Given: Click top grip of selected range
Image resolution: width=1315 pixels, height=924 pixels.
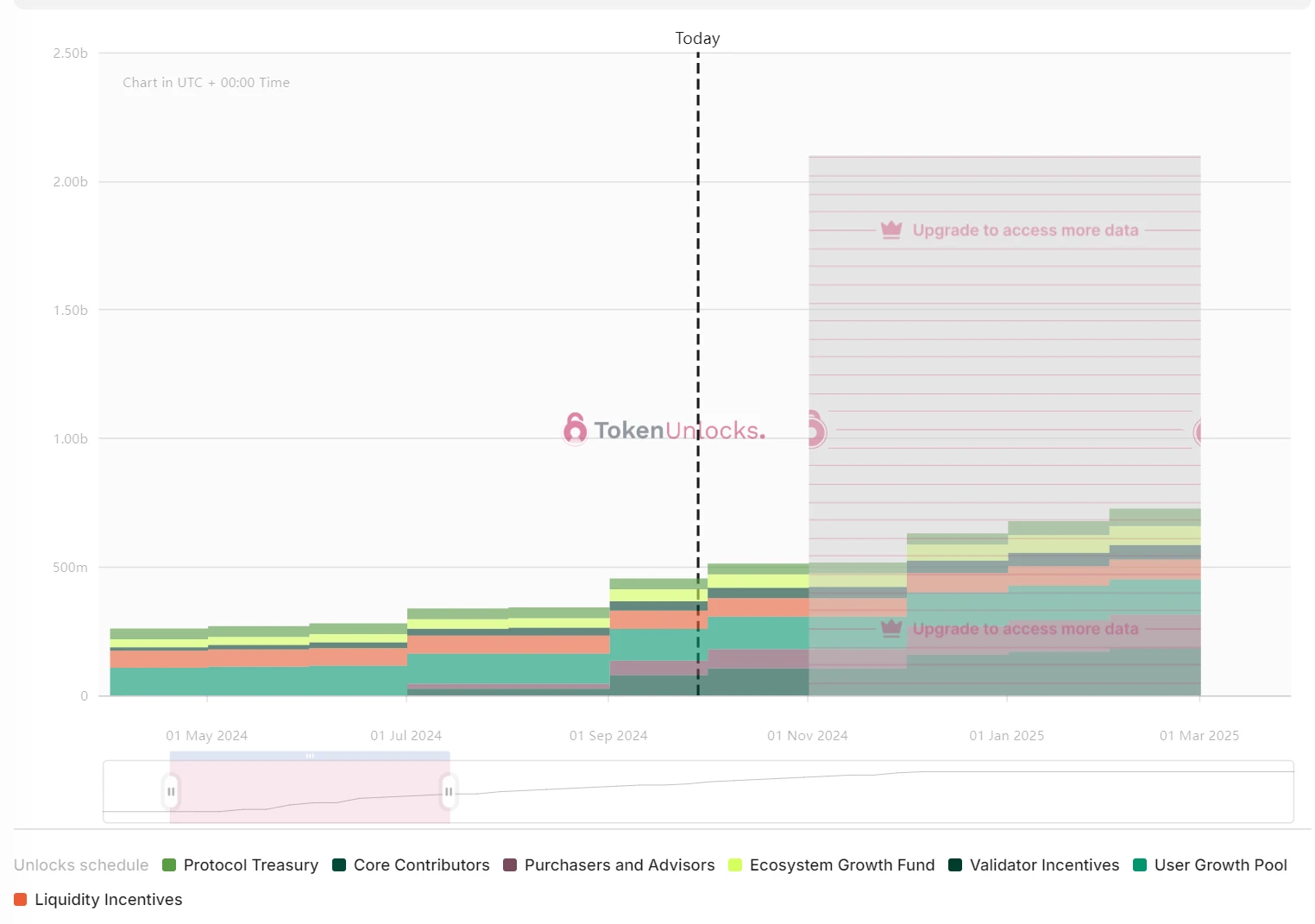Looking at the screenshot, I should click(x=310, y=756).
